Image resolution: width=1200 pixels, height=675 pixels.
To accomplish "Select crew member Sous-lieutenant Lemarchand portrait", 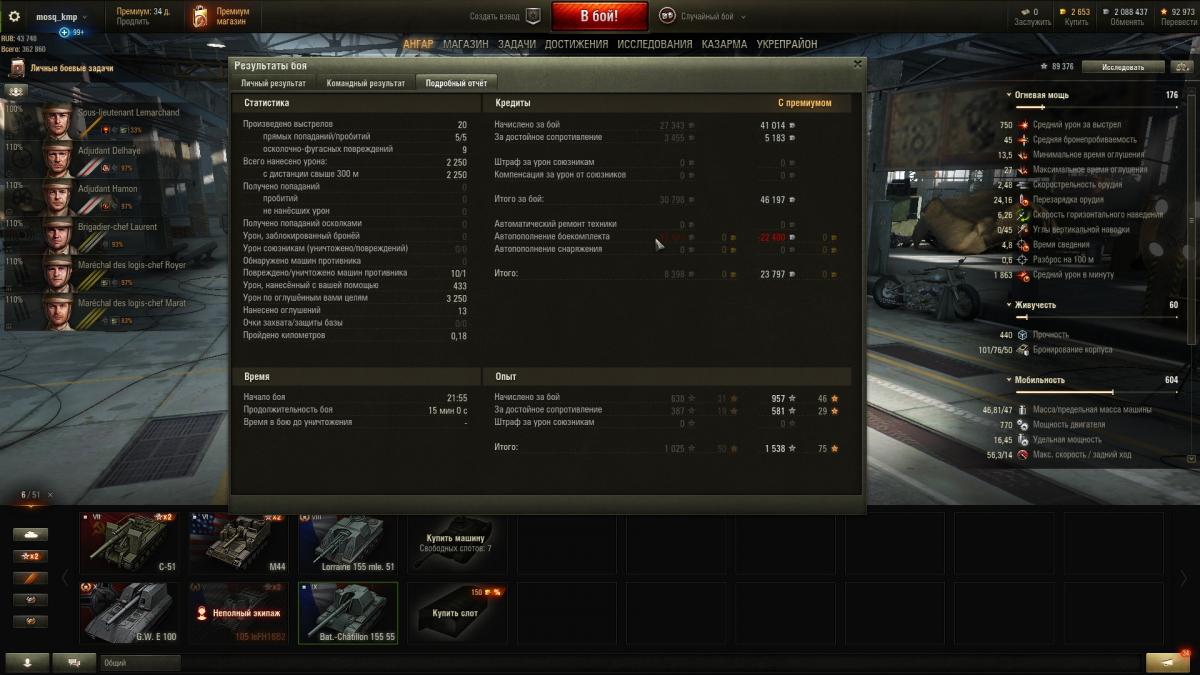I will (56, 122).
